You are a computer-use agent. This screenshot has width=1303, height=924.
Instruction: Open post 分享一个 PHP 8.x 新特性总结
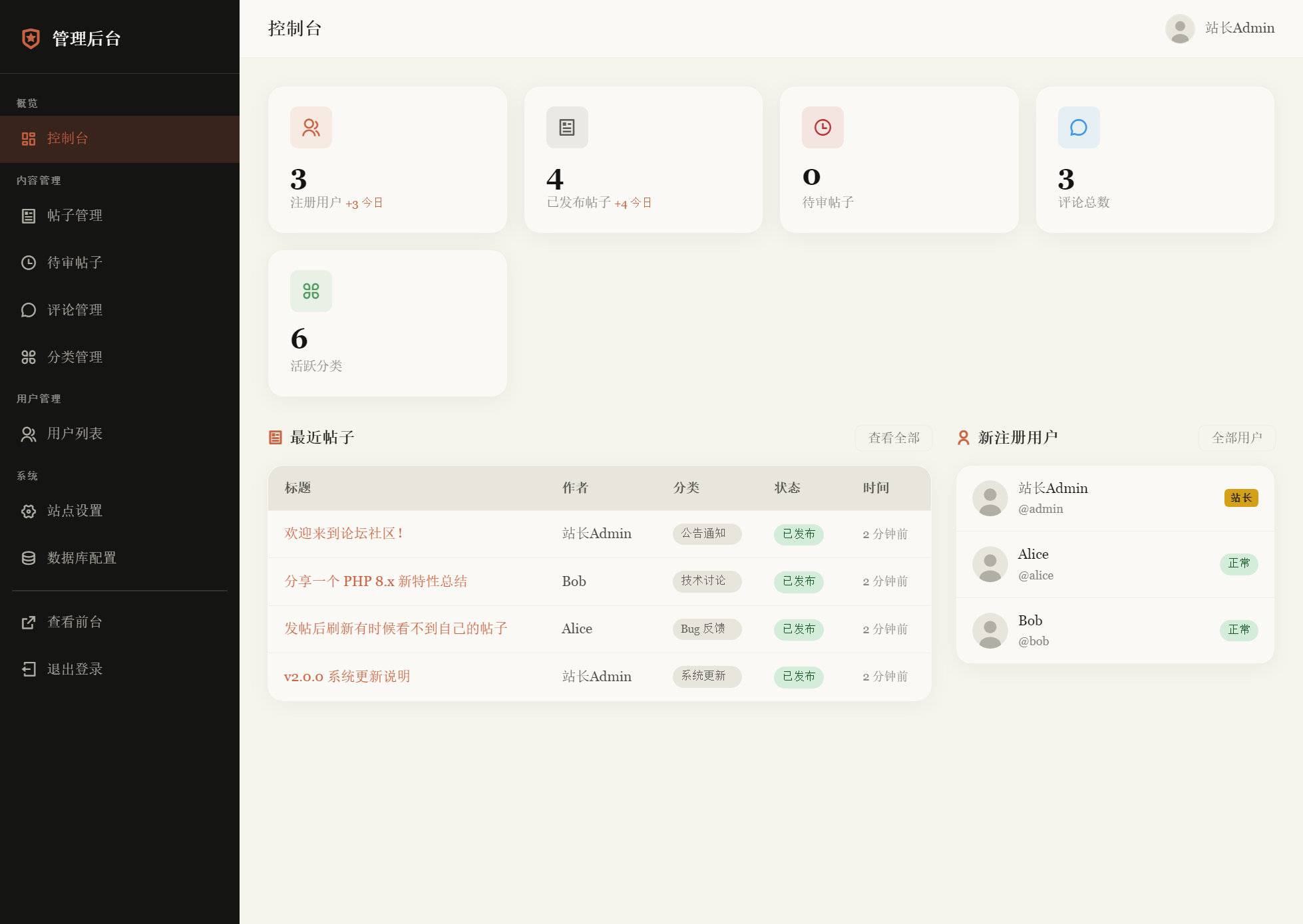click(375, 581)
